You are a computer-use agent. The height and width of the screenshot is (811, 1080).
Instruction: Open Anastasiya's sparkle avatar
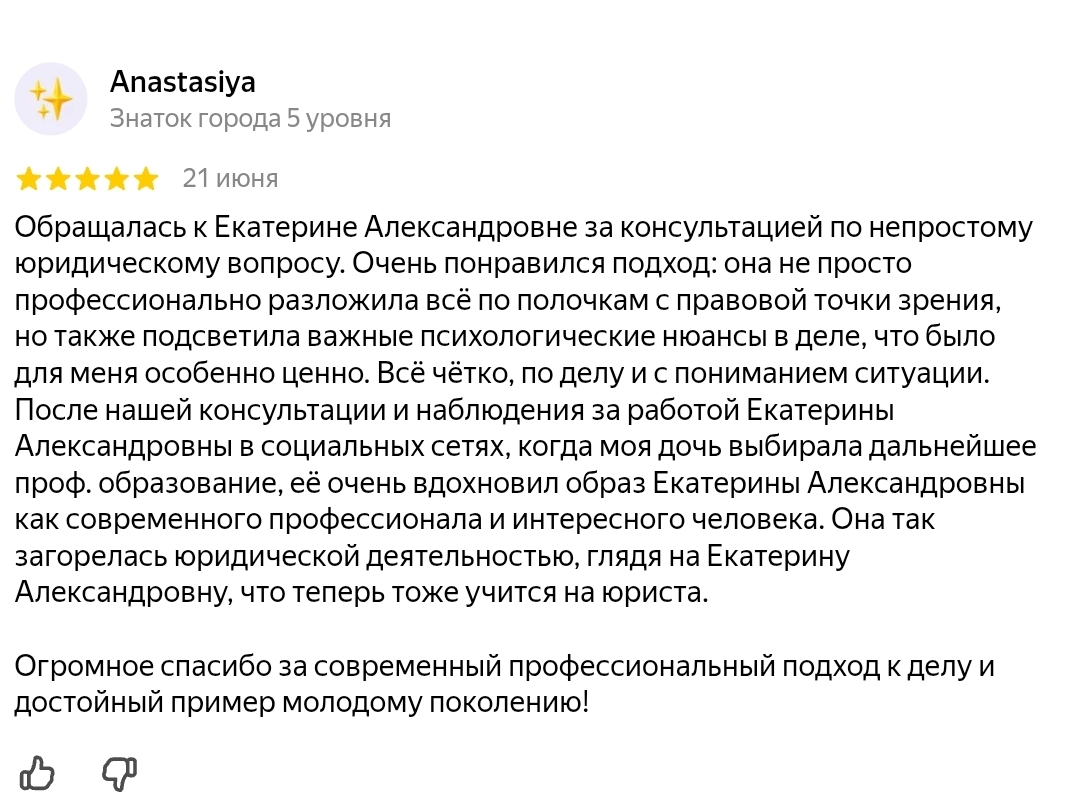click(x=50, y=99)
